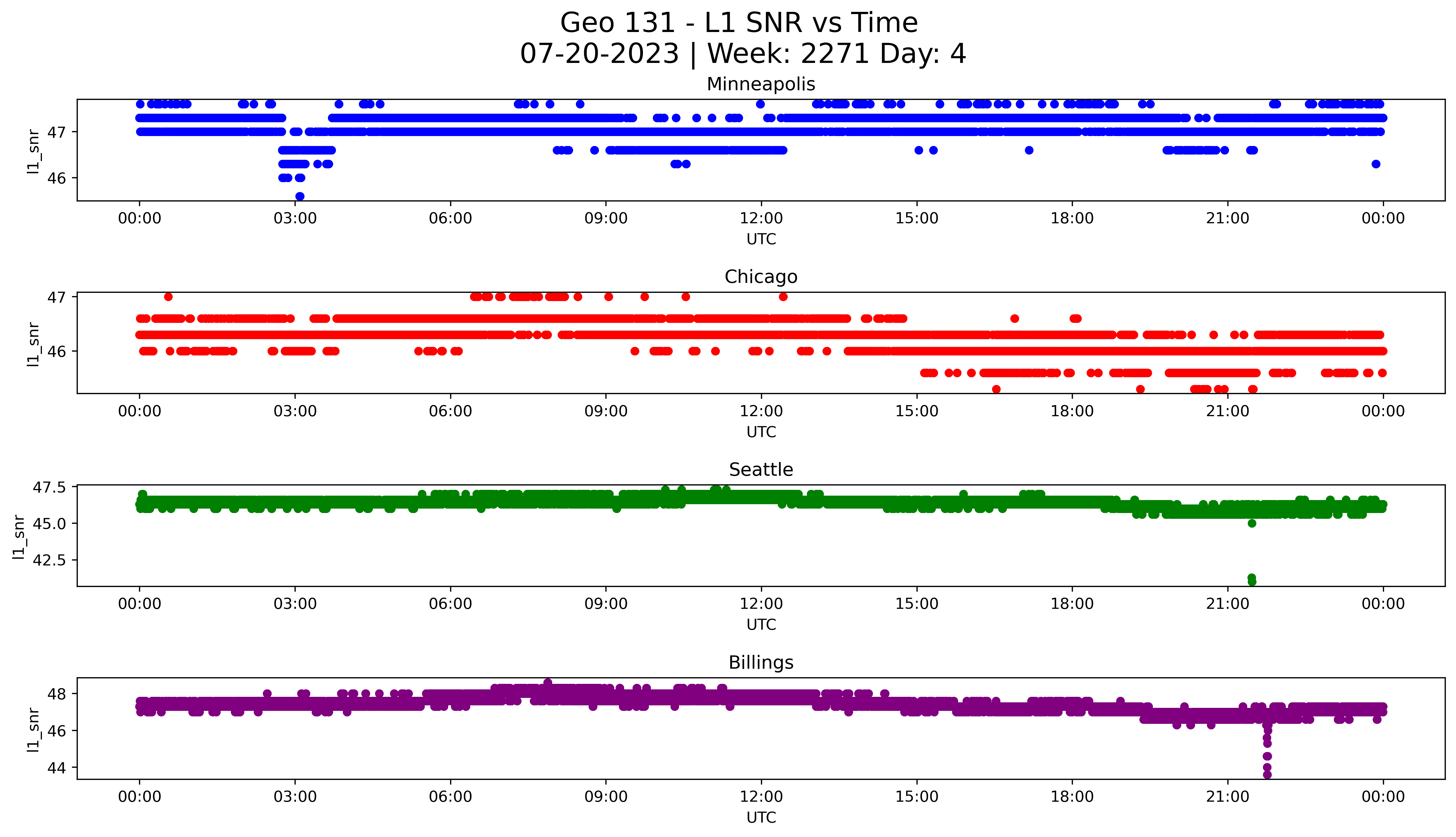Click the 03:00 tick label of Minneapolis plot
1456x837 pixels.
tap(295, 219)
